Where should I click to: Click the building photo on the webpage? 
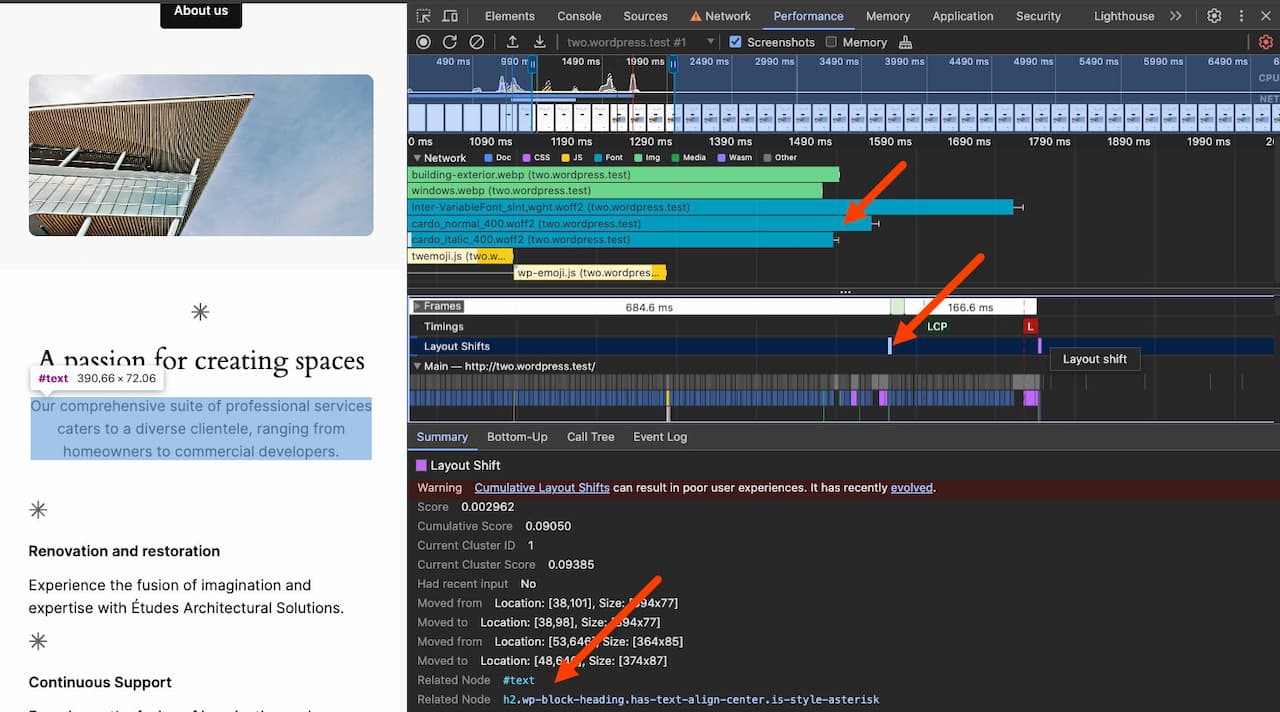coord(201,155)
